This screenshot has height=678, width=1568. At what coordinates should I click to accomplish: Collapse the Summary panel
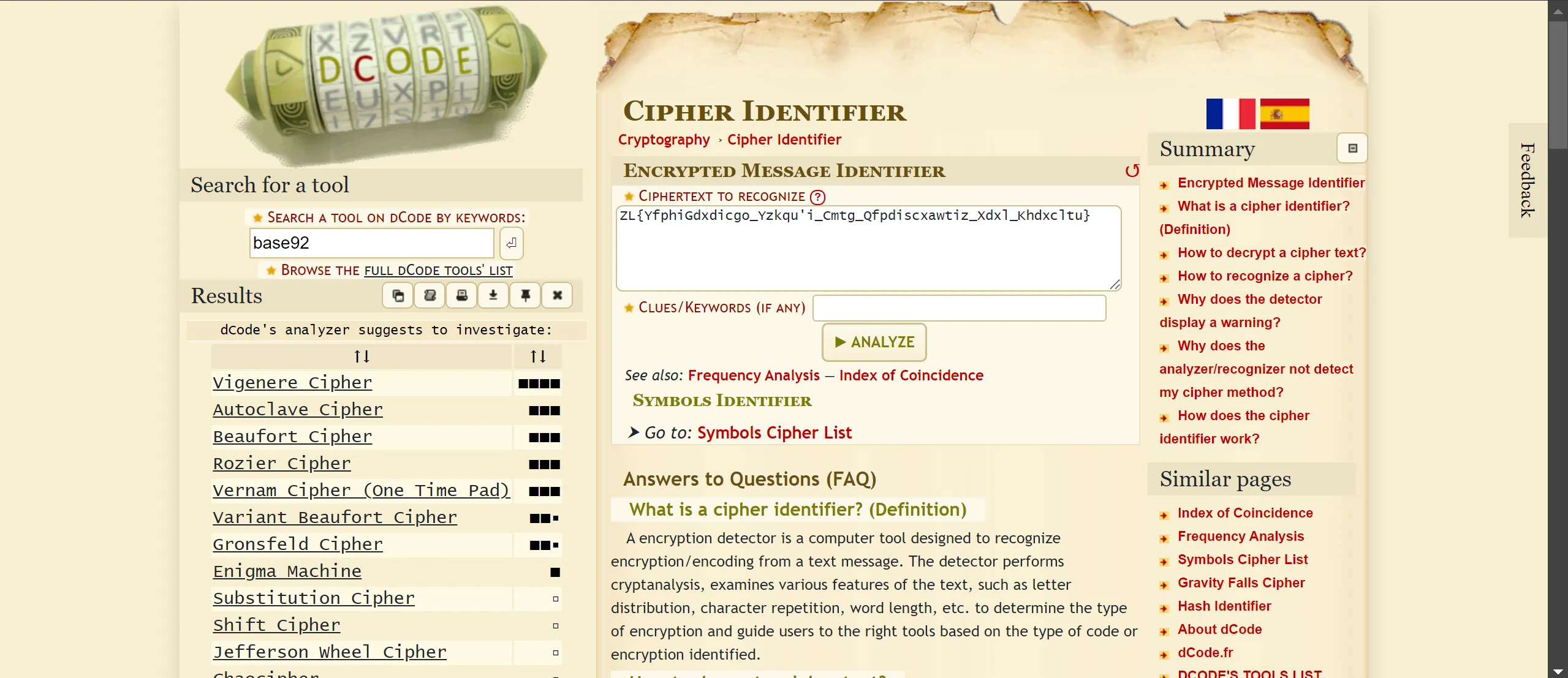(1352, 149)
